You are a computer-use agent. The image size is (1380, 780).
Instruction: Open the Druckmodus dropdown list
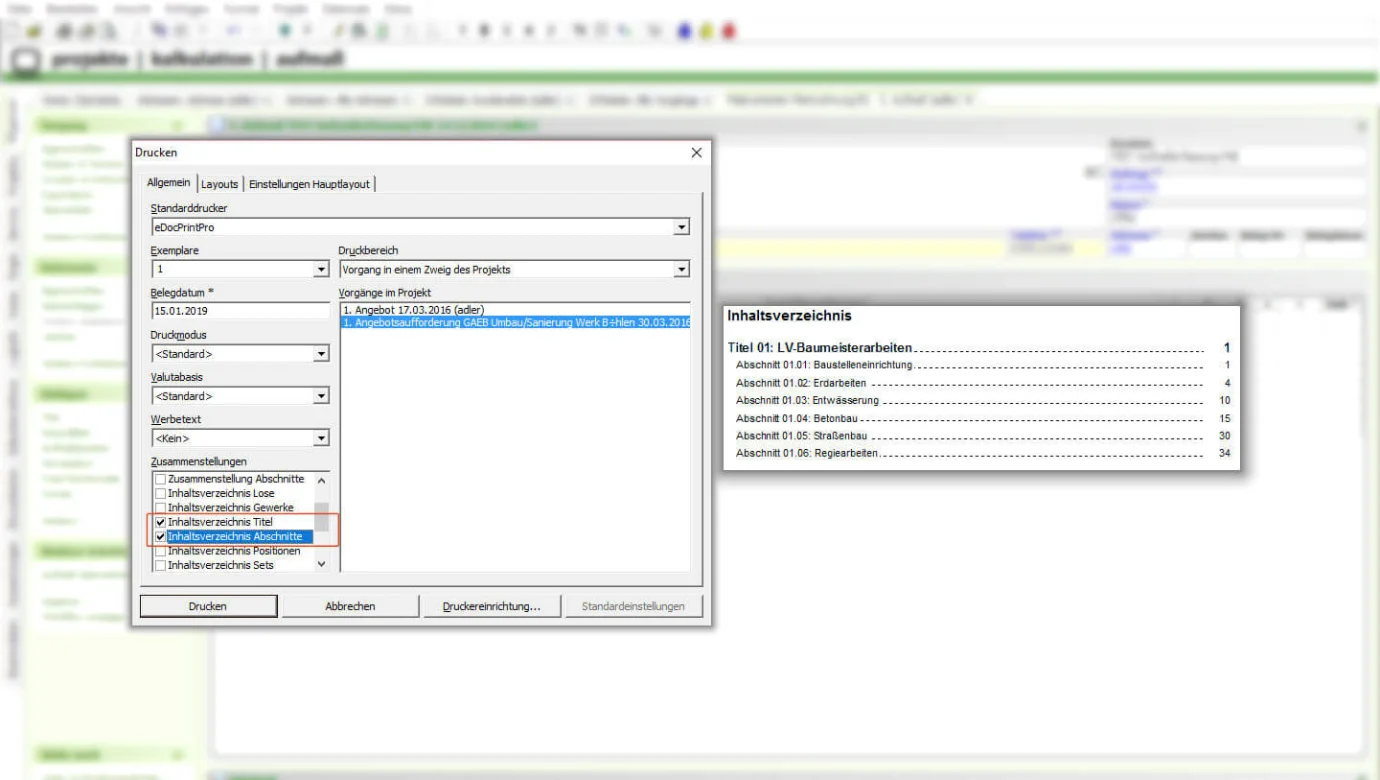click(x=321, y=353)
